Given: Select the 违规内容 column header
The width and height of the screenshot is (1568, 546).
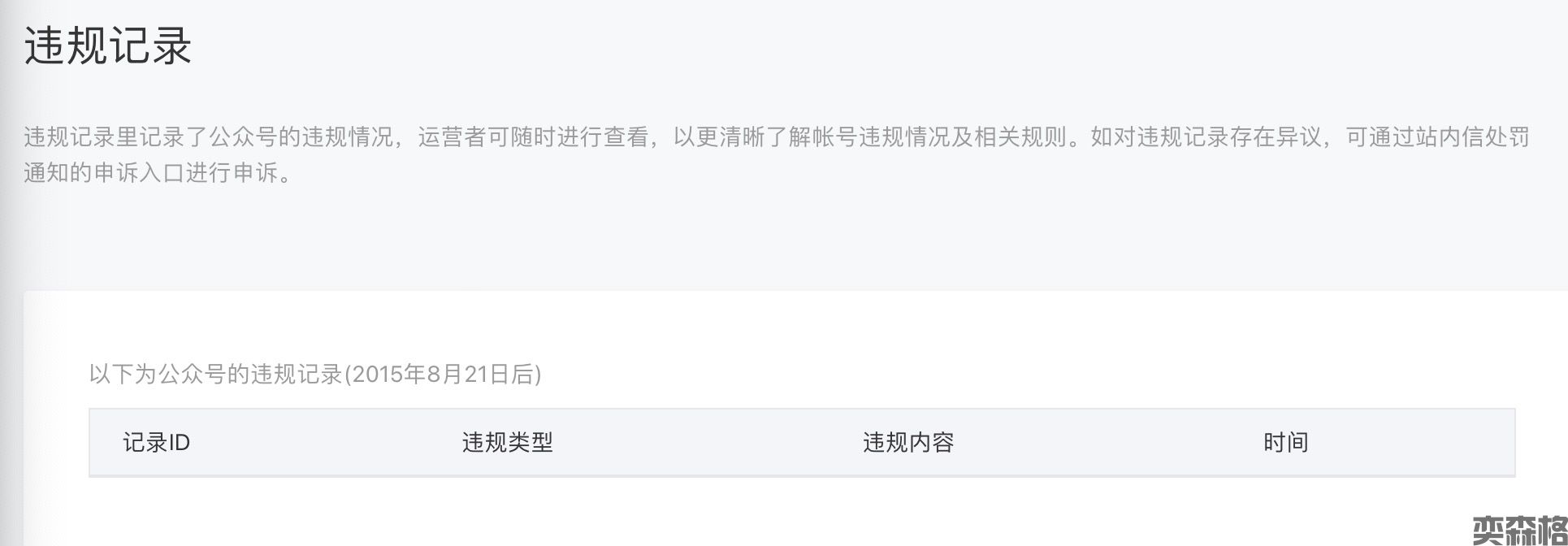Looking at the screenshot, I should pyautogui.click(x=907, y=443).
